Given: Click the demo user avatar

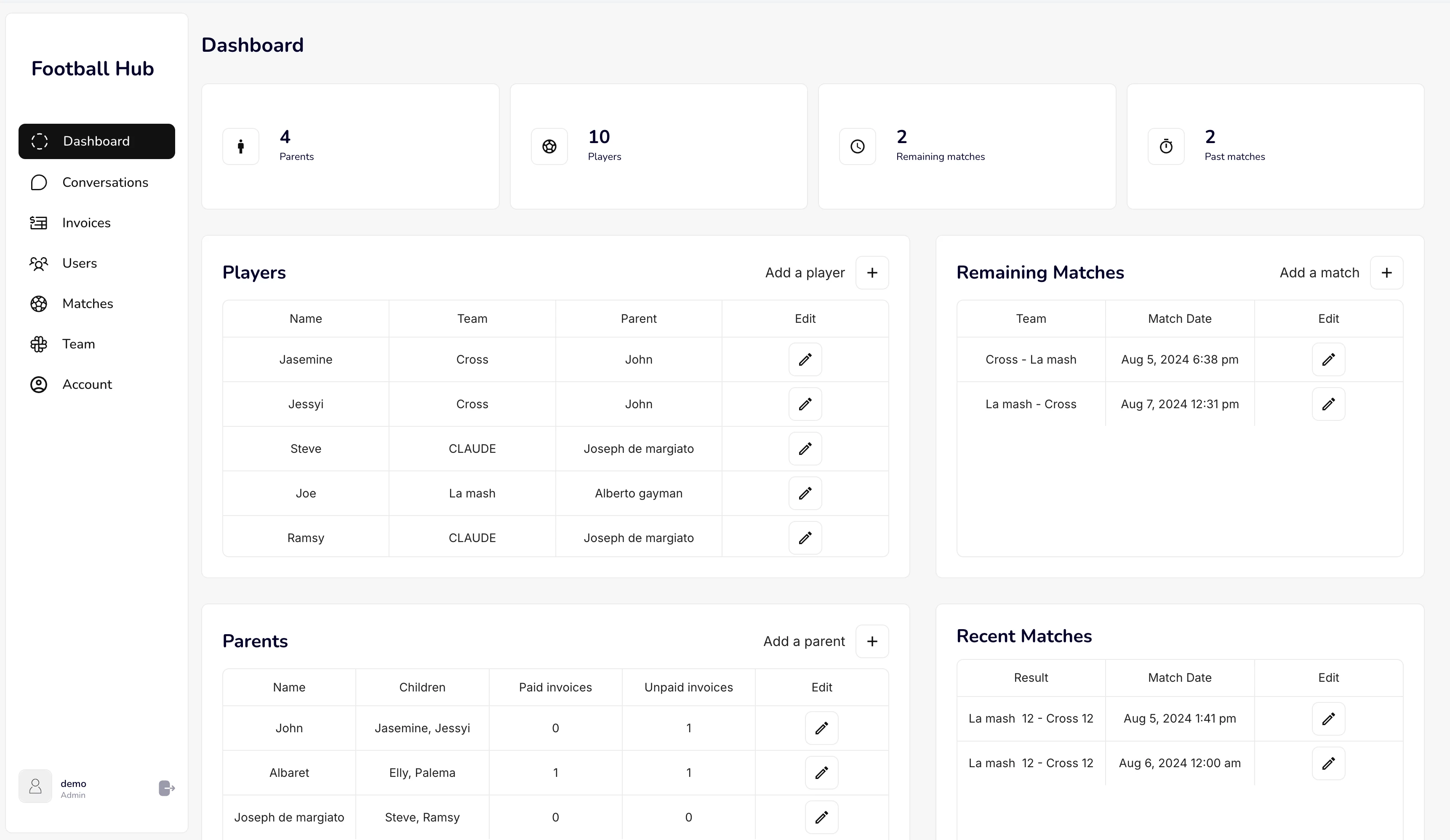Looking at the screenshot, I should pyautogui.click(x=35, y=787).
